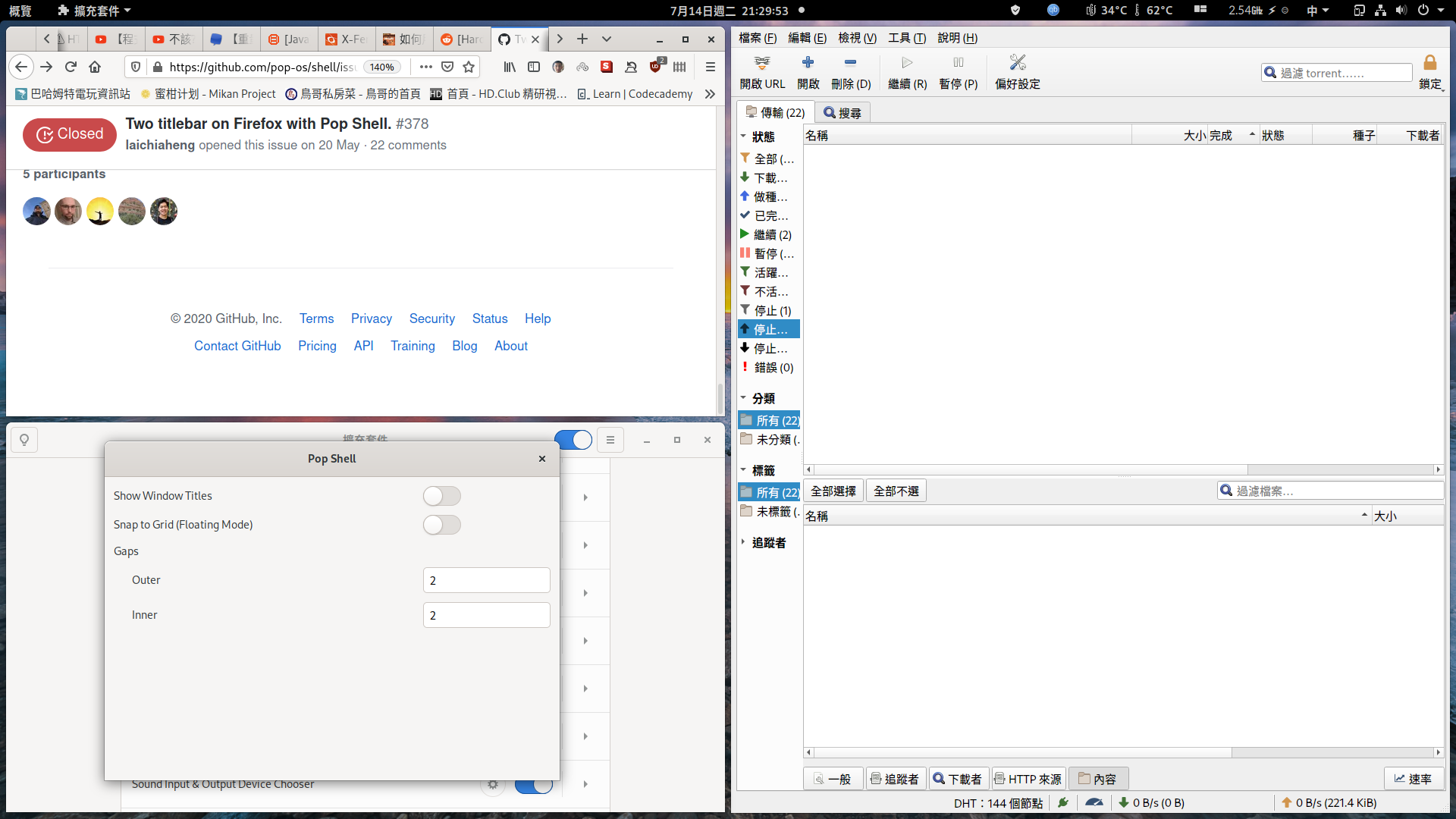
Task: Click the uBlock Origin extension icon
Action: point(656,67)
